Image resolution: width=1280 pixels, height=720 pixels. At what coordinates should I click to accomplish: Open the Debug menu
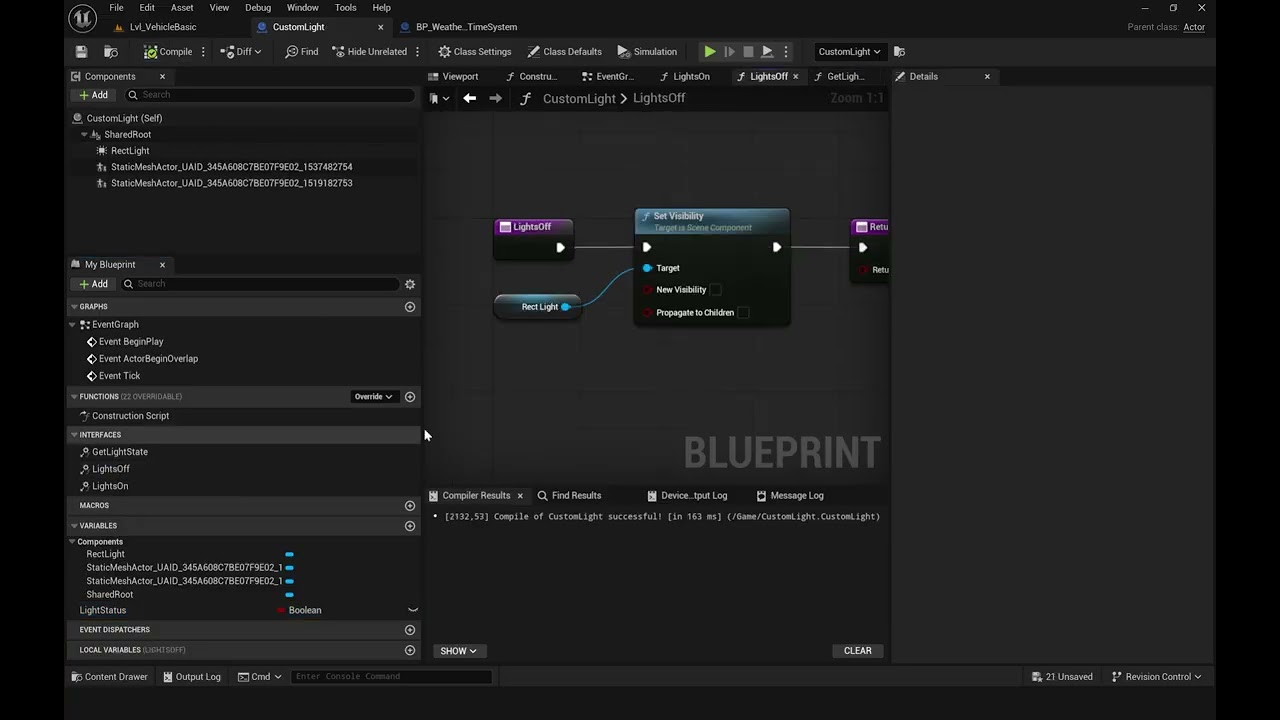(x=258, y=8)
